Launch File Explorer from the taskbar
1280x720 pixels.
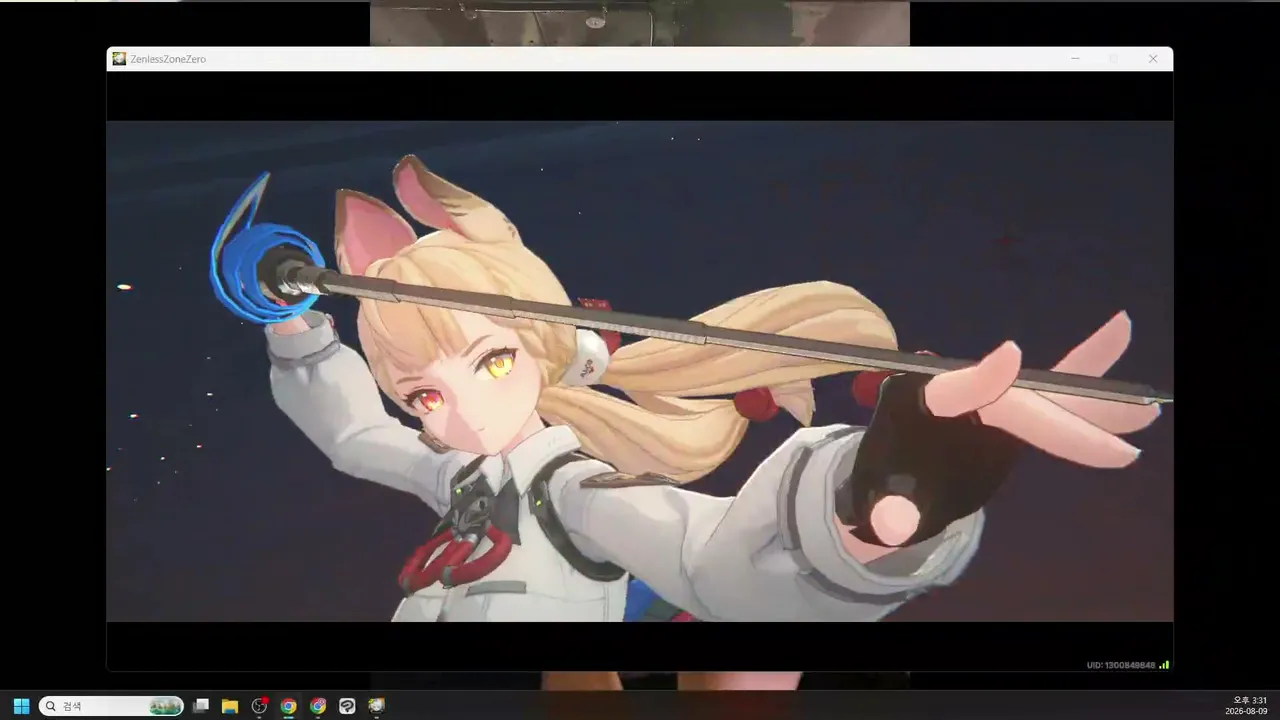pyautogui.click(x=230, y=706)
